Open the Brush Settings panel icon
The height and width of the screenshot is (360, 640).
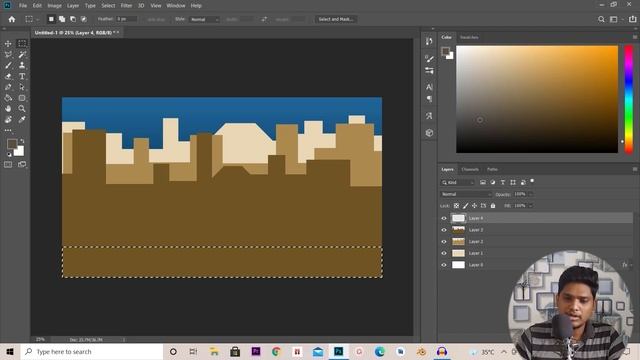429,59
